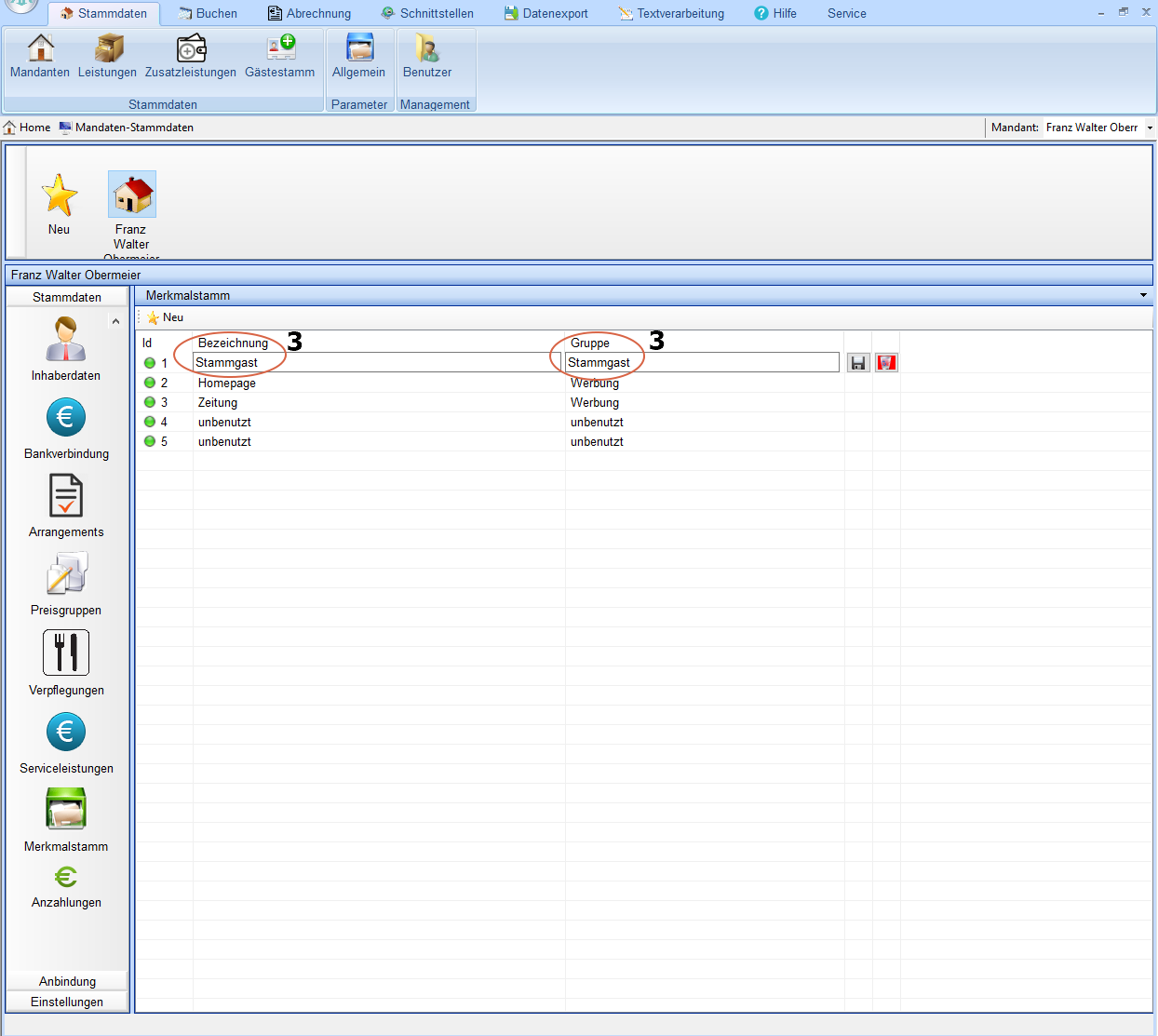Save the edited row with disk icon
This screenshot has height=1036, width=1158.
coord(858,363)
